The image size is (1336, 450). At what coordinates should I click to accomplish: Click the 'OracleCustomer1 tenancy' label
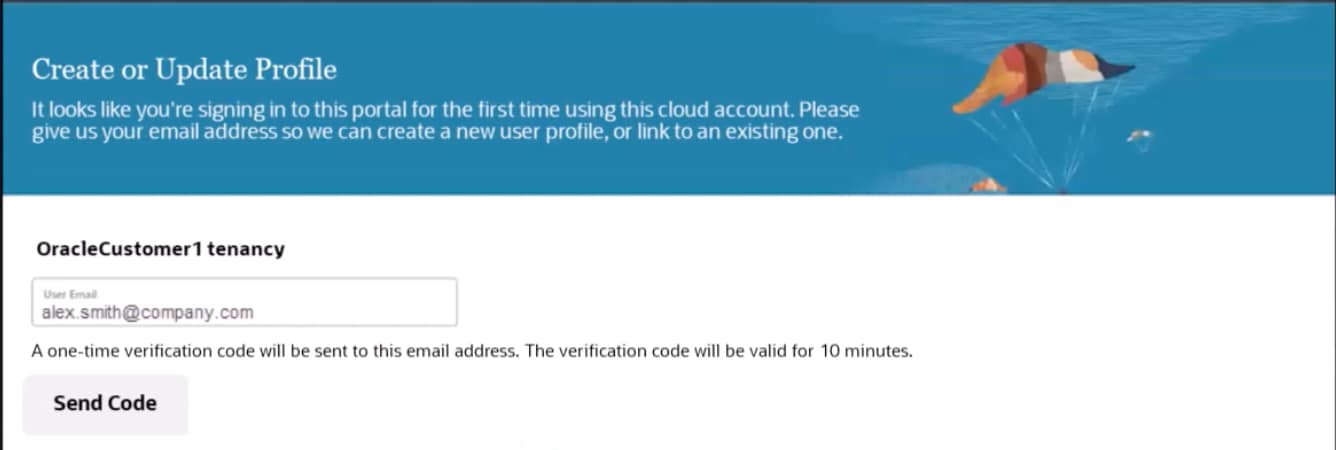pos(160,249)
